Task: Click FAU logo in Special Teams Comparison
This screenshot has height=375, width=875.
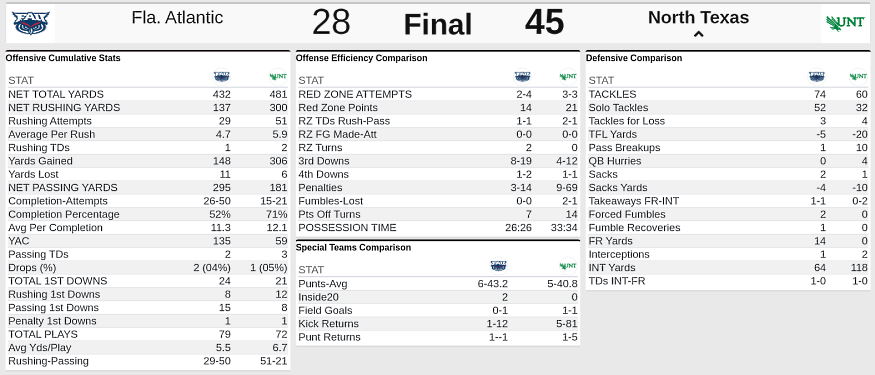Action: point(498,266)
